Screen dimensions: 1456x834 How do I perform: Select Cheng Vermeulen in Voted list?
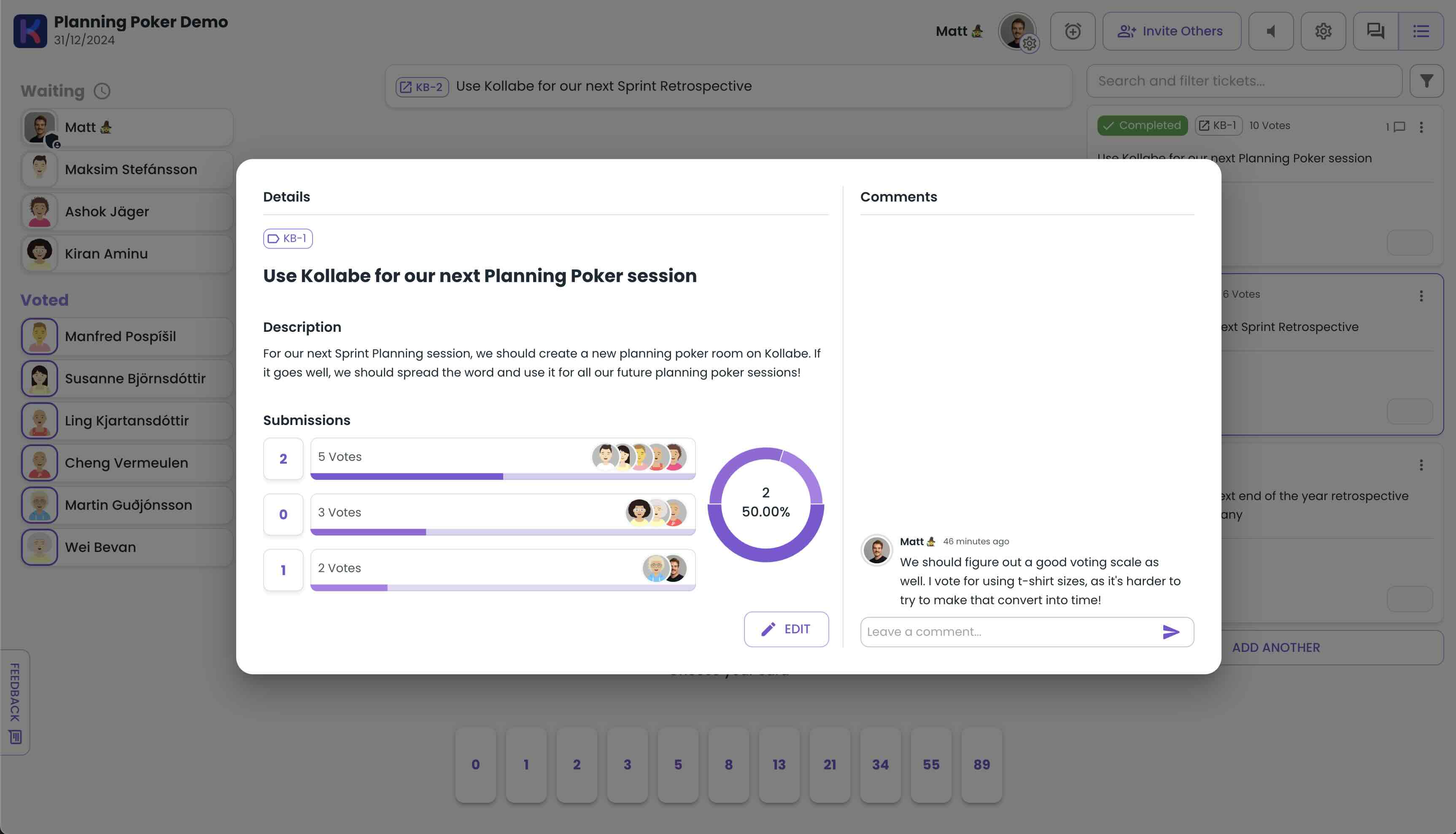click(127, 463)
